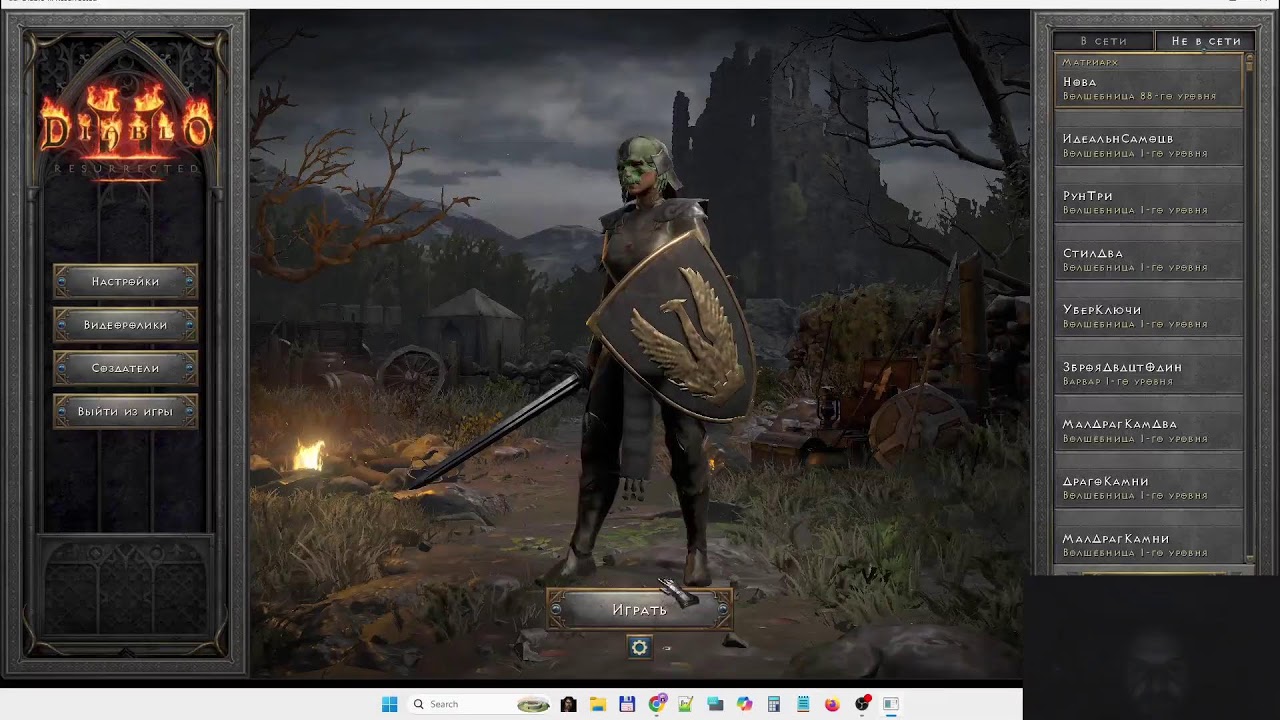Click the taskbar Search box
This screenshot has width=1280, height=720.
pos(478,704)
